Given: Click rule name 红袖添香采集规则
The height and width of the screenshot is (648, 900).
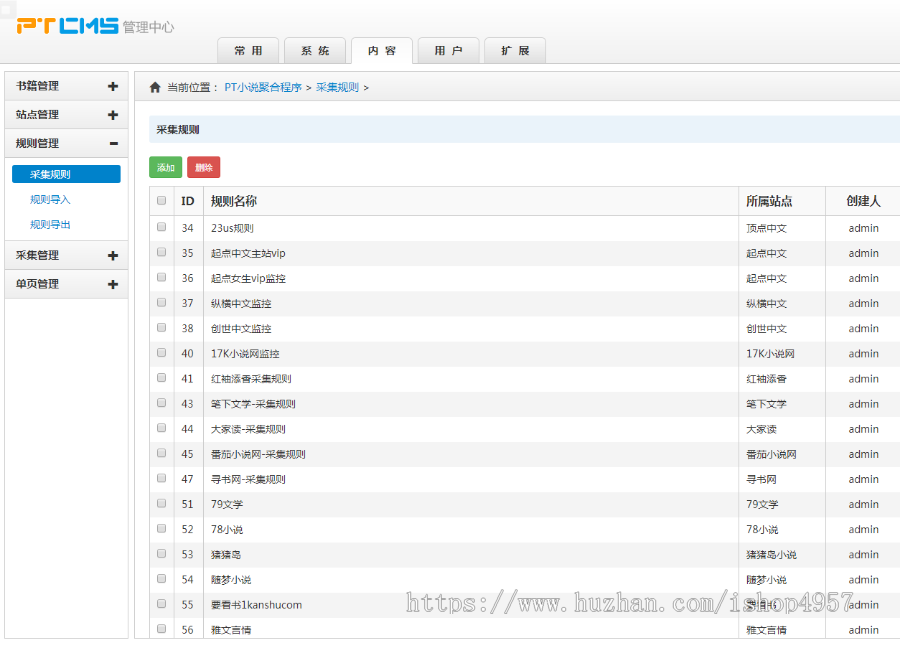Looking at the screenshot, I should point(251,379).
